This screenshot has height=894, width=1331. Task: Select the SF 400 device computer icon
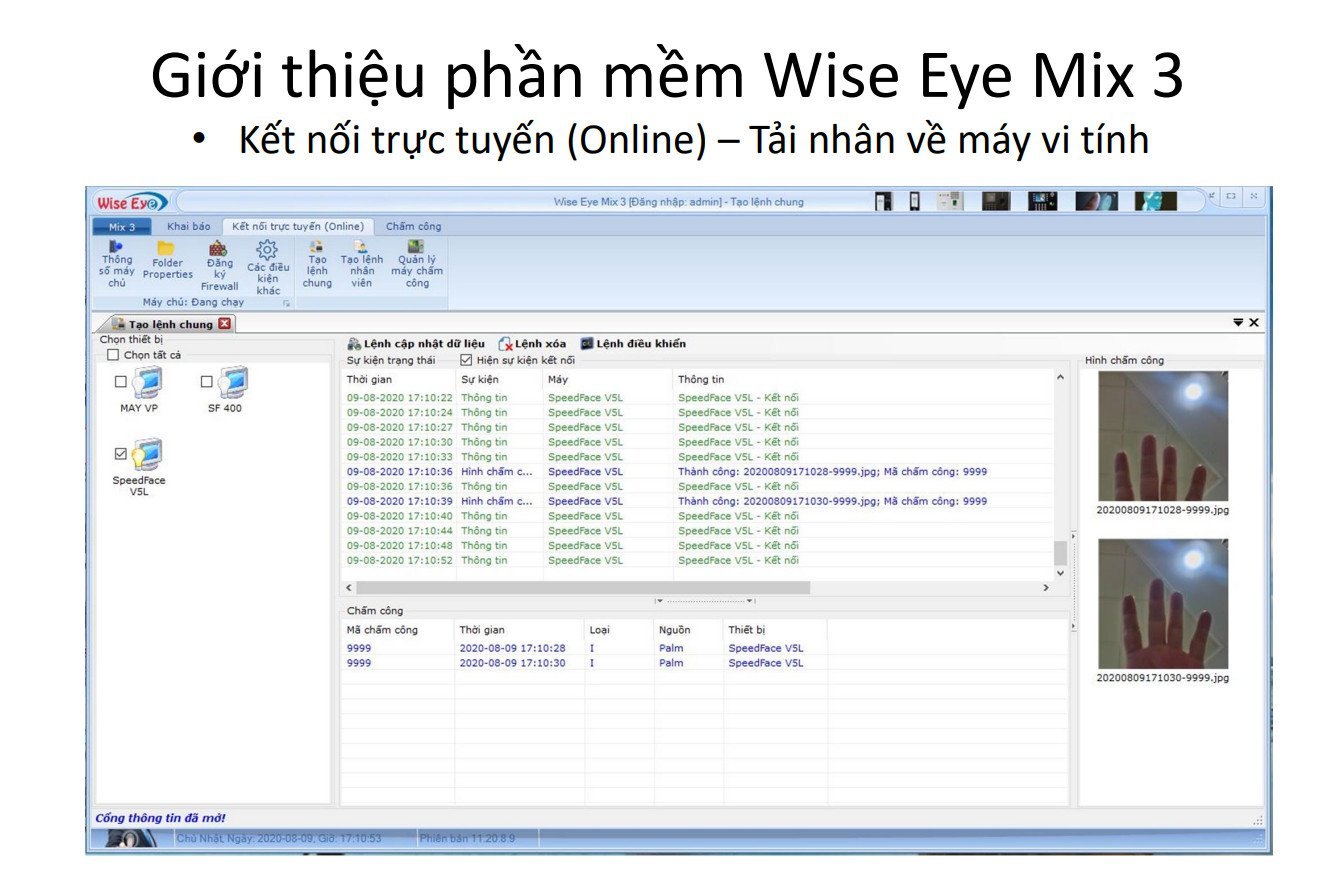(233, 383)
